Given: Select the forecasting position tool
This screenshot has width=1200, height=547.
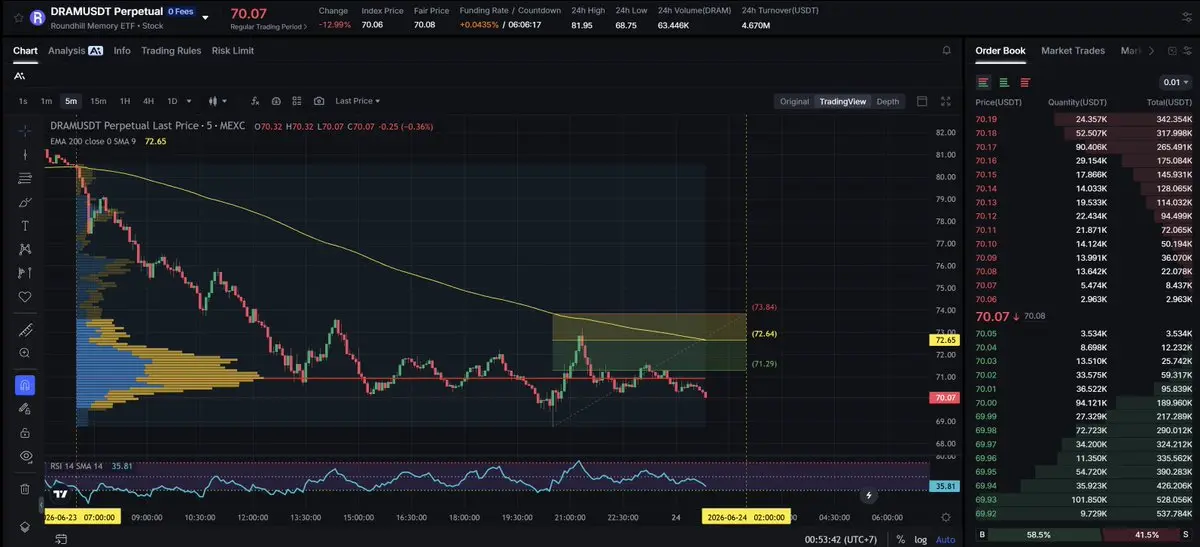Looking at the screenshot, I should 25,272.
